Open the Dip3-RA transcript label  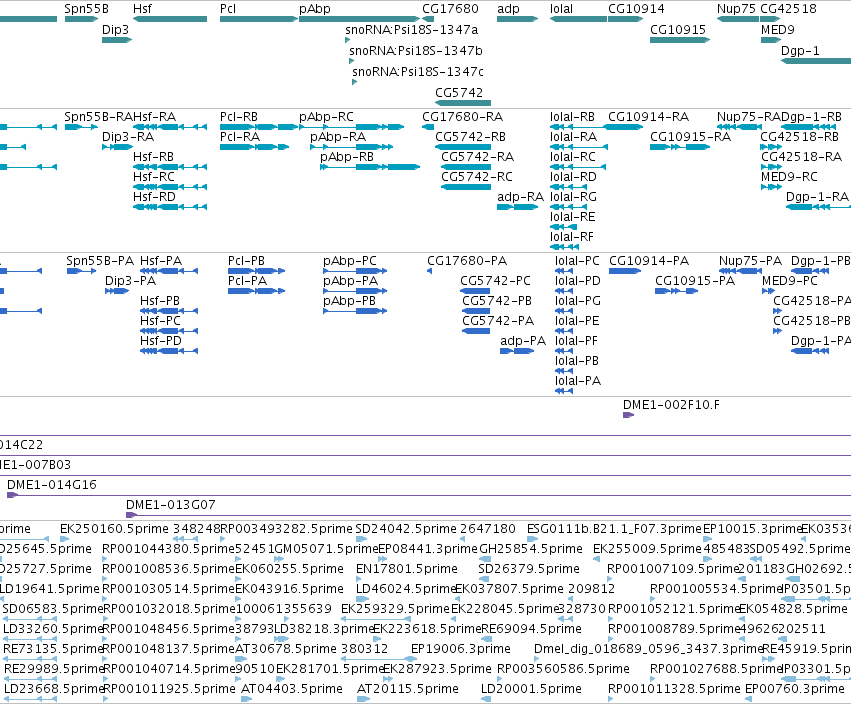(x=128, y=137)
